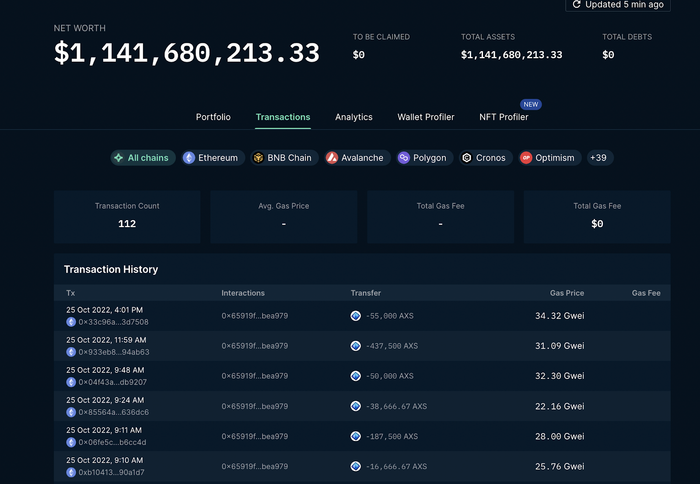The width and height of the screenshot is (700, 484).
Task: Click the Total Assets value
Action: tap(511, 55)
